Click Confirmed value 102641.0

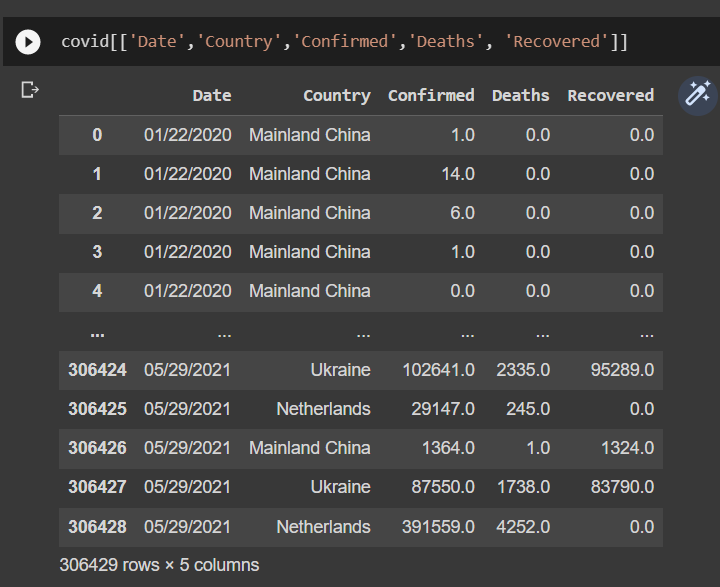coord(439,370)
